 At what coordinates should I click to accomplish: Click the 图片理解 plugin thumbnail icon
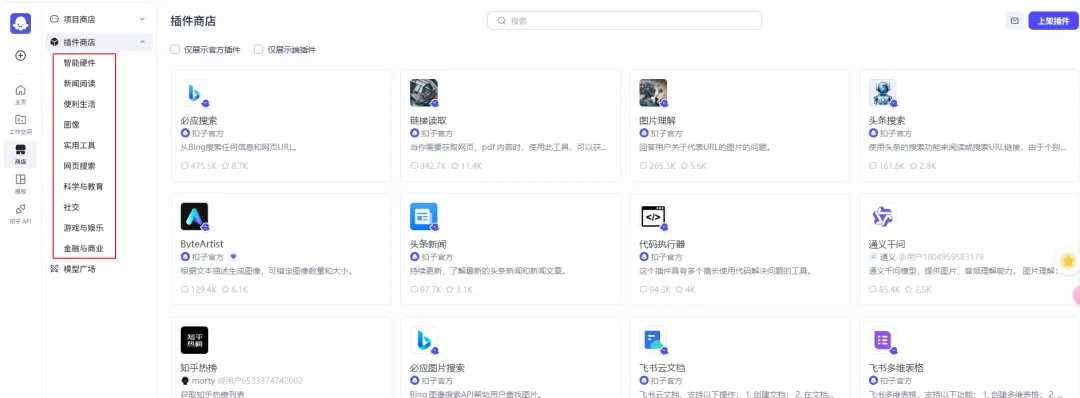pos(653,93)
